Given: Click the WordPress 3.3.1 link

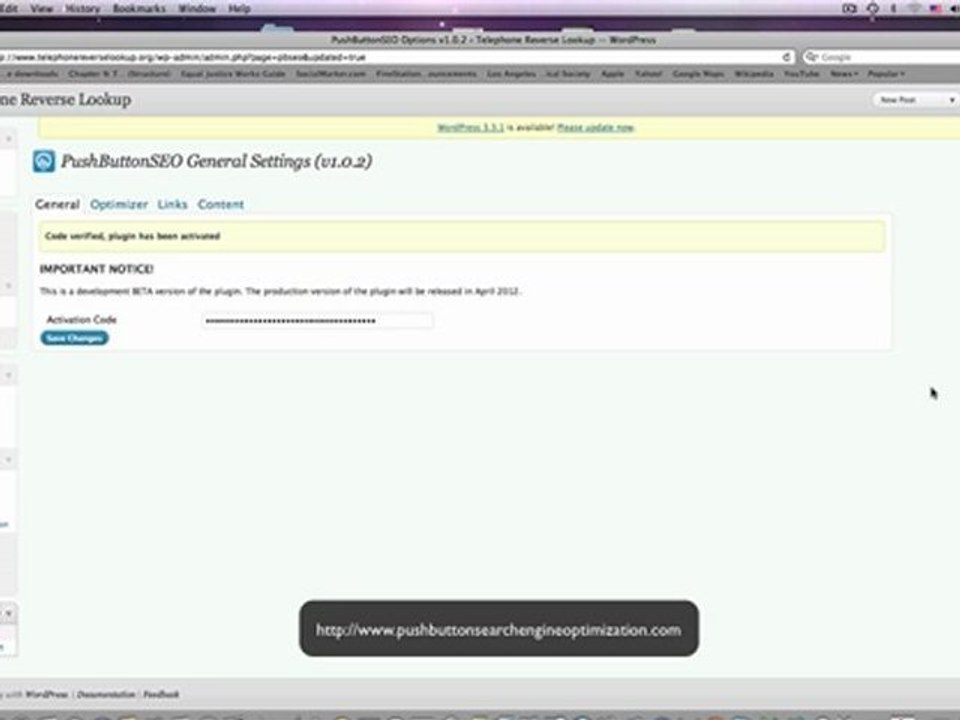Looking at the screenshot, I should pyautogui.click(x=470, y=127).
